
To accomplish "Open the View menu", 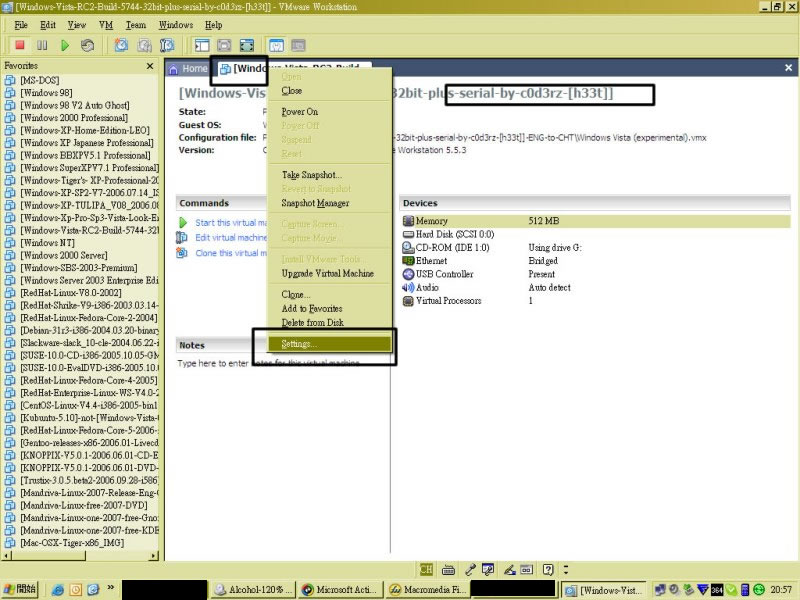I will pos(77,25).
